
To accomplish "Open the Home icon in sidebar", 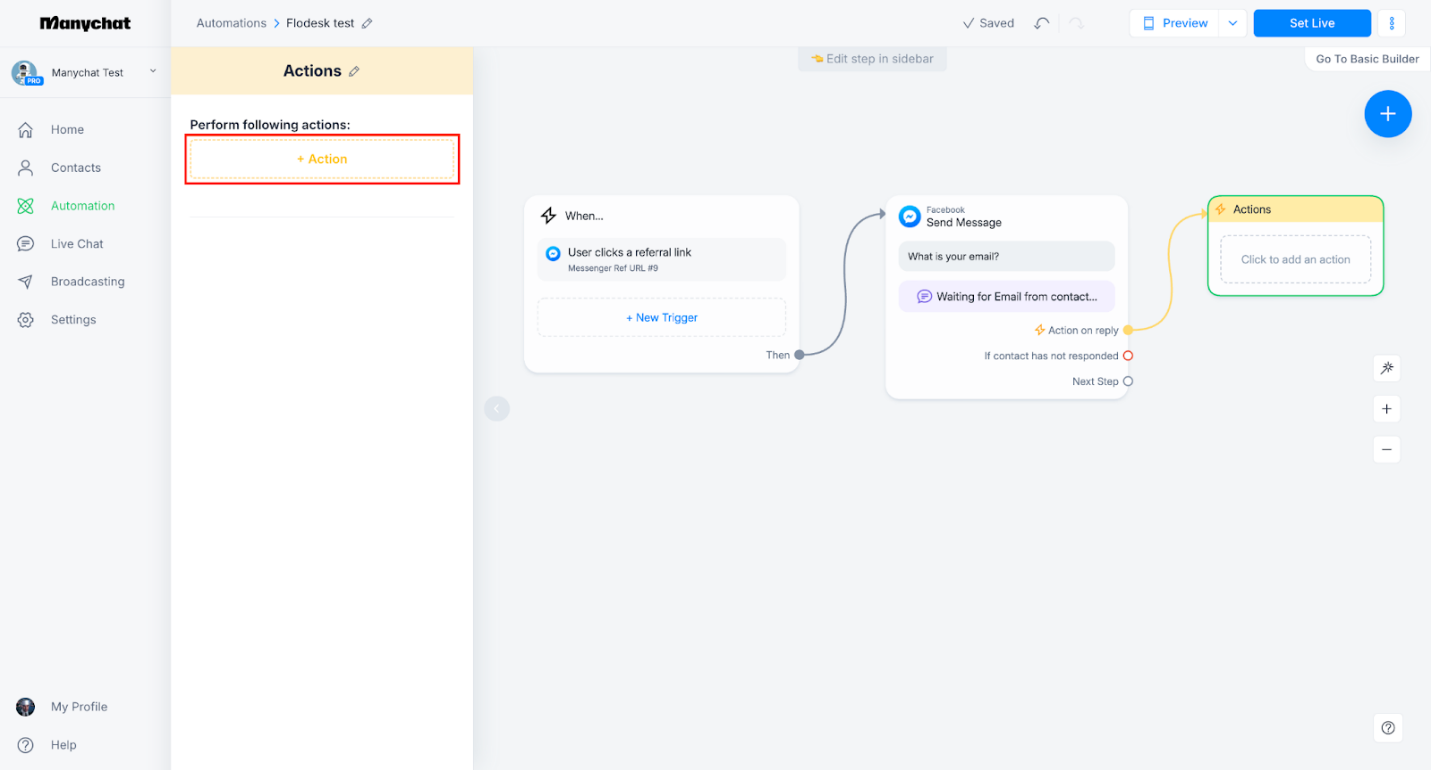I will pos(26,129).
